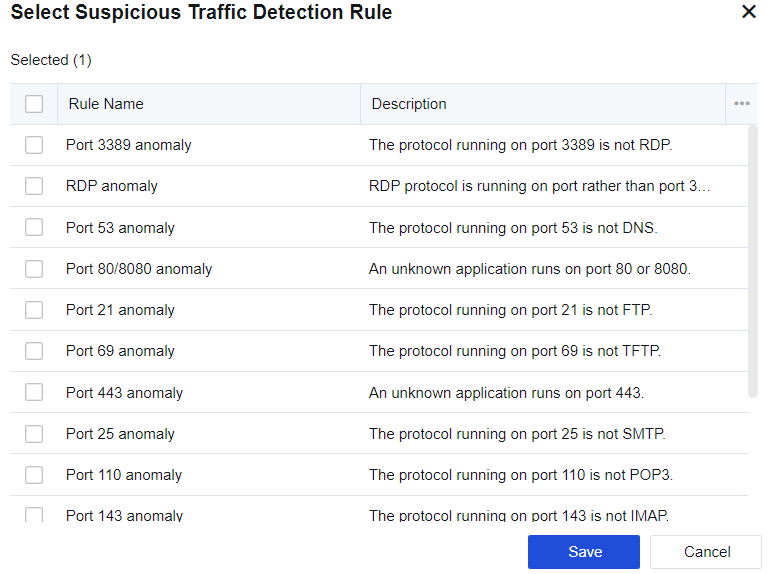Select the Port 143 anomaly checkbox

[34, 515]
